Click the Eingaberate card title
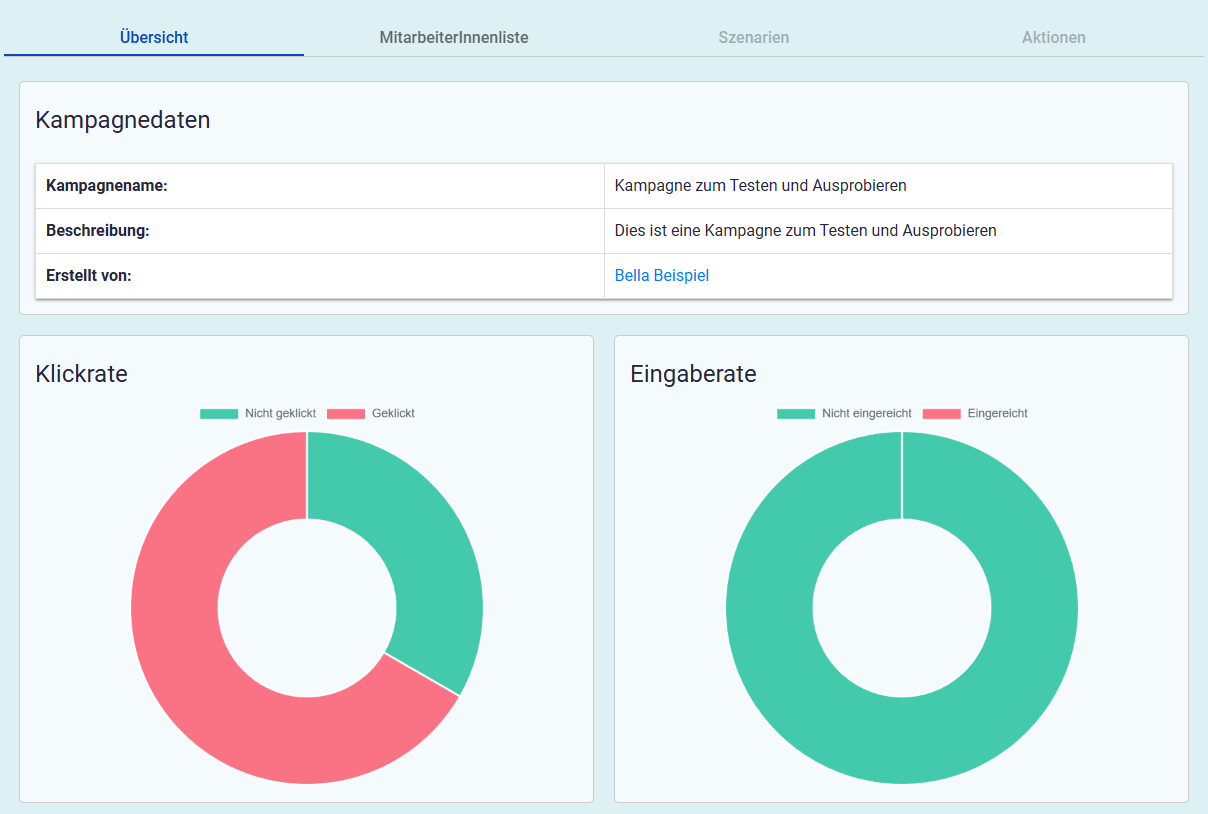This screenshot has width=1208, height=814. 693,374
